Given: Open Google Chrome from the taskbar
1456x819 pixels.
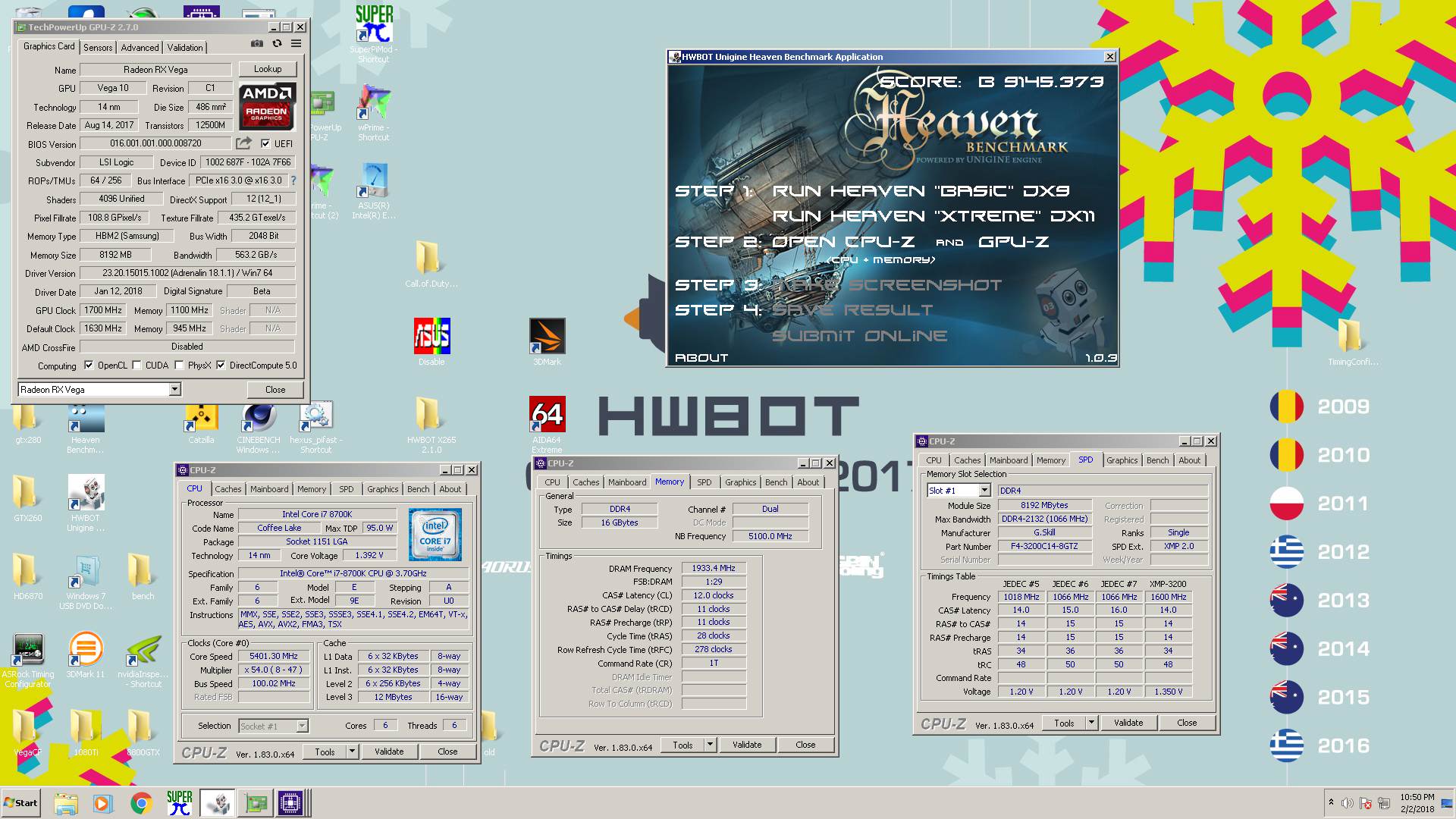Looking at the screenshot, I should tap(141, 803).
